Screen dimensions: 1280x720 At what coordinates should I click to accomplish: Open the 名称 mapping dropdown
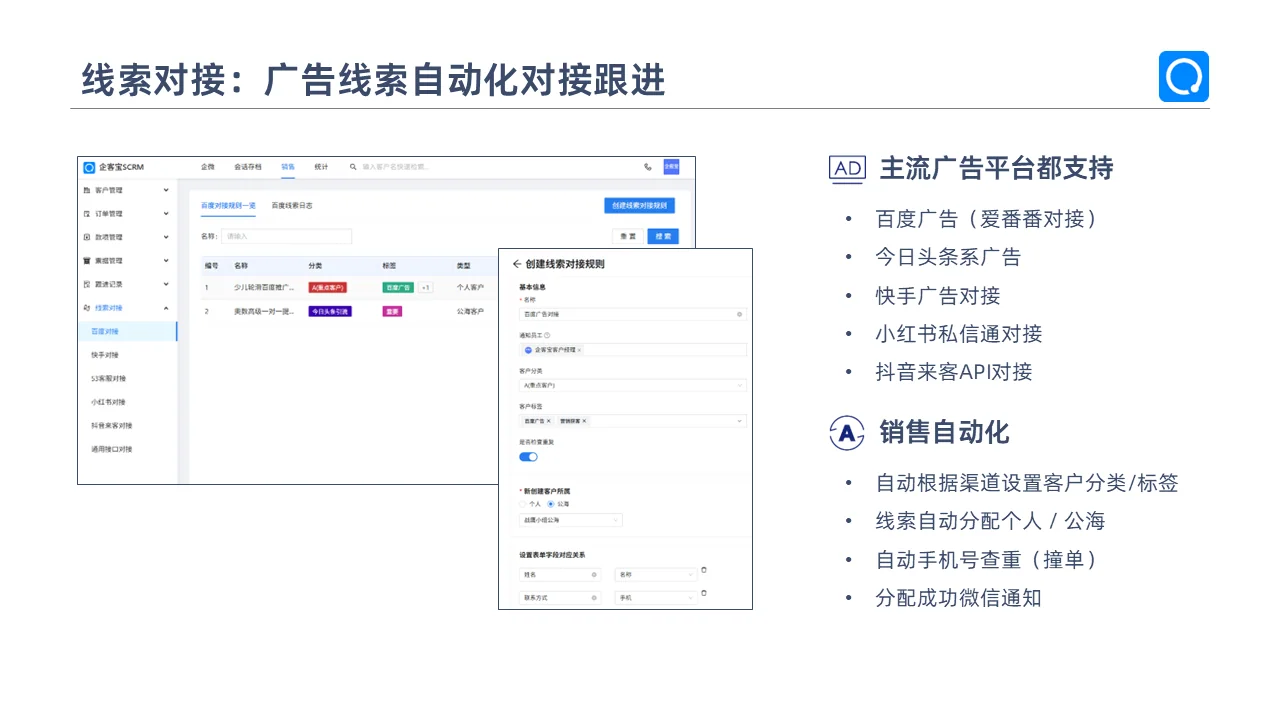click(x=655, y=575)
